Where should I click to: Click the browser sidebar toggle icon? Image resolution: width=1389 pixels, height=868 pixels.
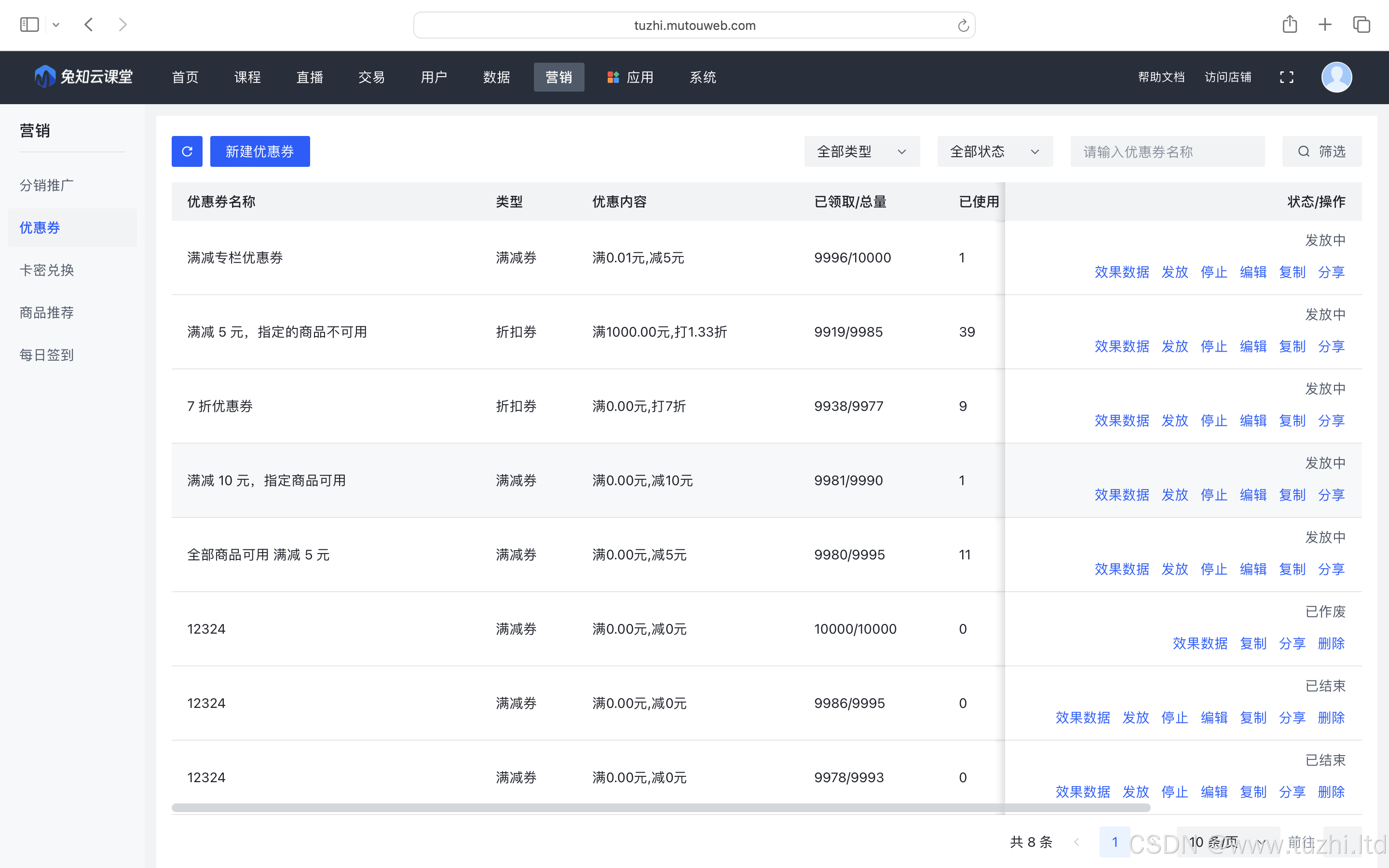pyautogui.click(x=29, y=25)
